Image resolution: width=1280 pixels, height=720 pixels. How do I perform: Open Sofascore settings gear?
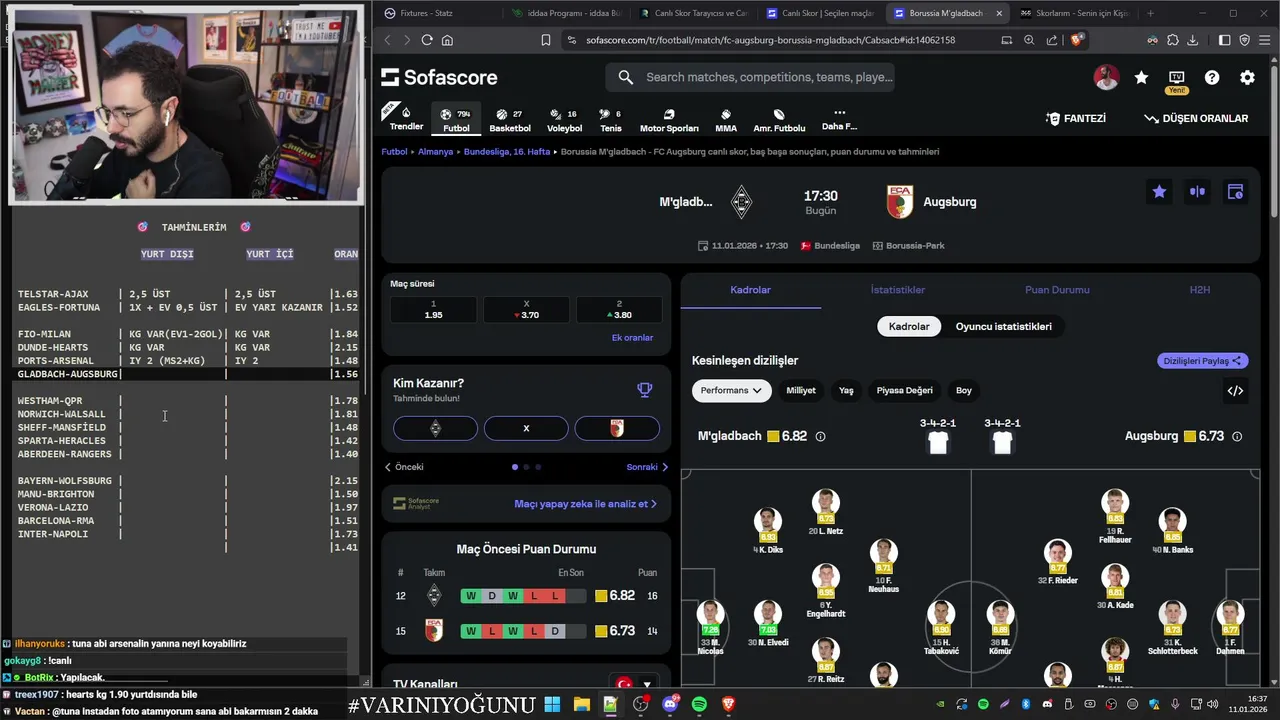(x=1247, y=77)
